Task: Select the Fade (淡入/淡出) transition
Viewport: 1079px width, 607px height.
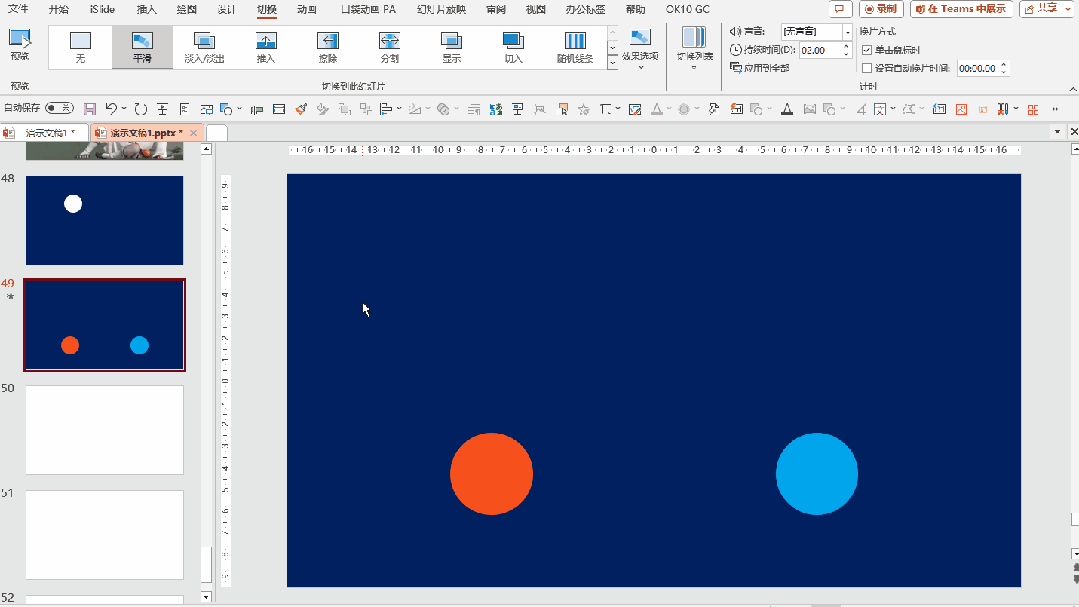Action: point(204,47)
